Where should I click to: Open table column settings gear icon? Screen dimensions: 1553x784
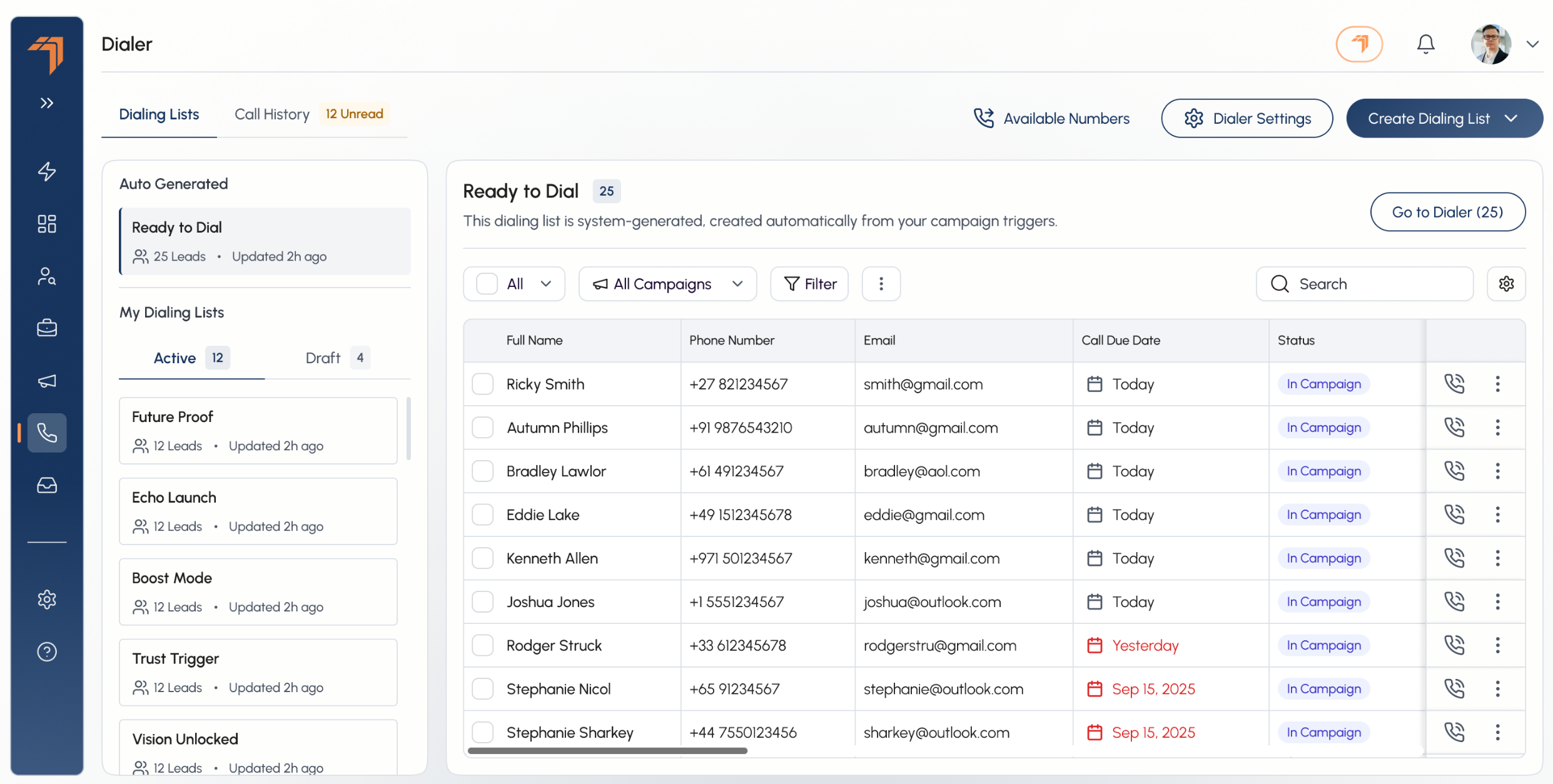(1506, 284)
